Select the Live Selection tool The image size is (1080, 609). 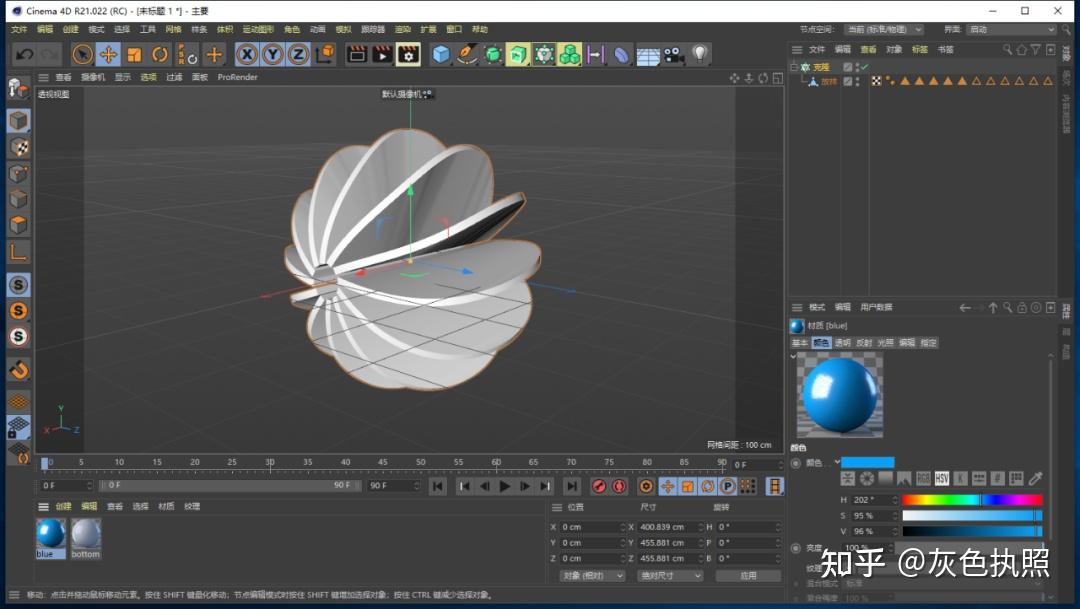pos(82,54)
